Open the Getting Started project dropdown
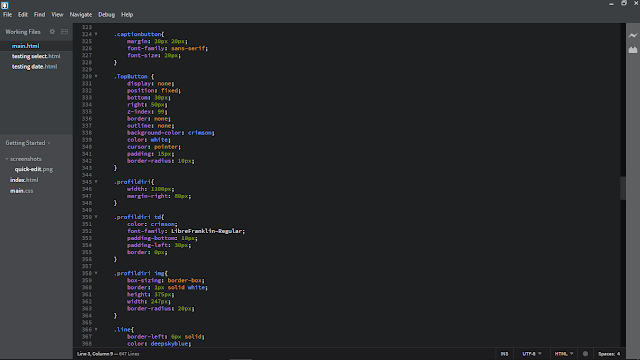 (x=28, y=143)
